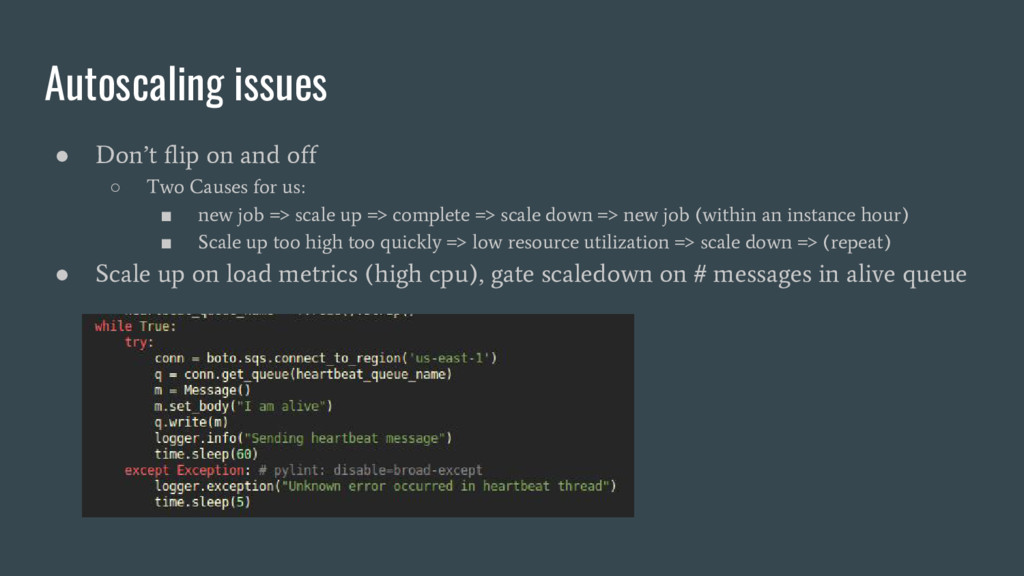Click the m.set_body("I am alive") line
The image size is (1024, 576).
tap(244, 406)
